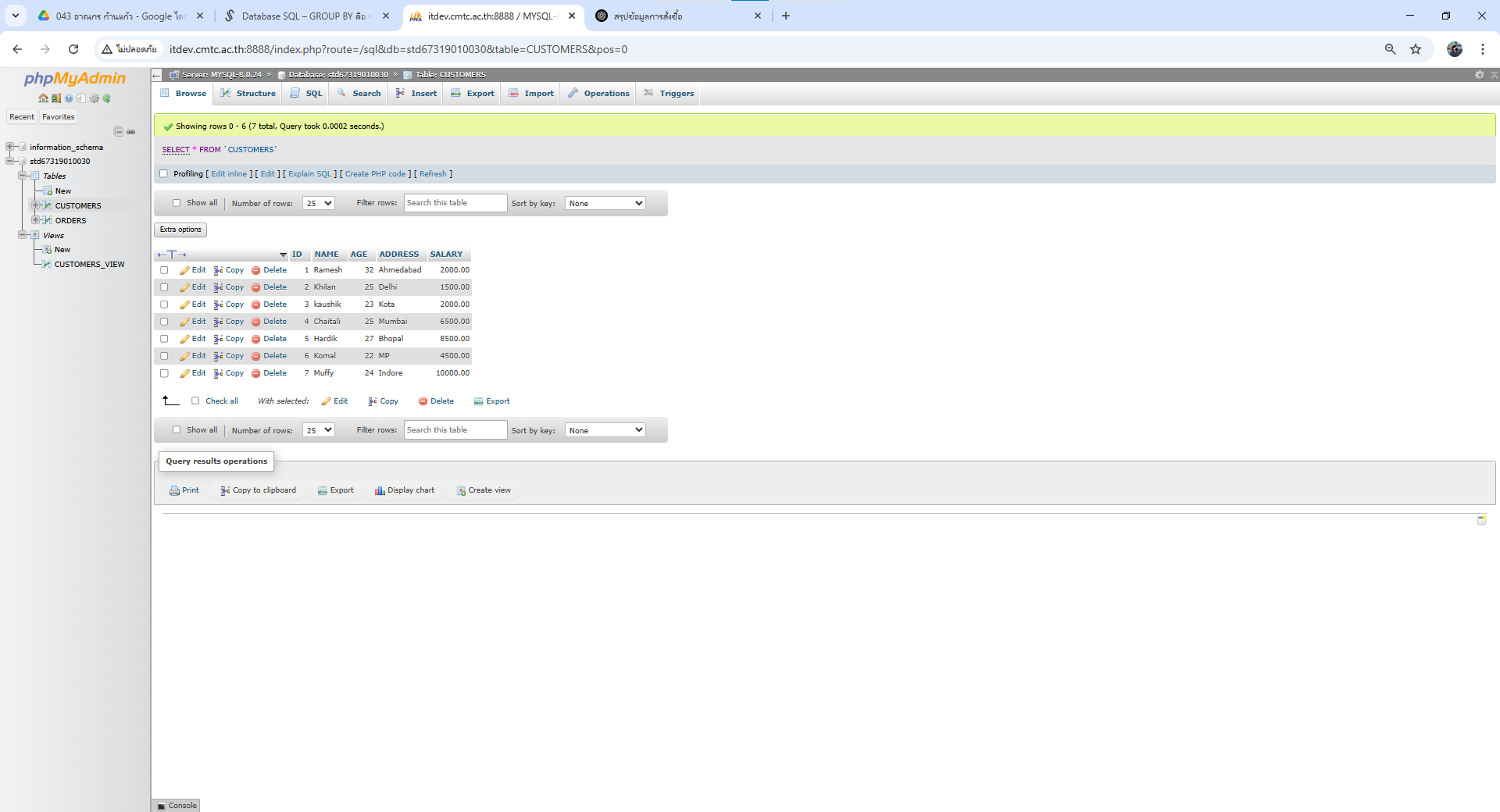This screenshot has height=812, width=1500.
Task: Enable the Profiling checkbox
Action: (164, 174)
